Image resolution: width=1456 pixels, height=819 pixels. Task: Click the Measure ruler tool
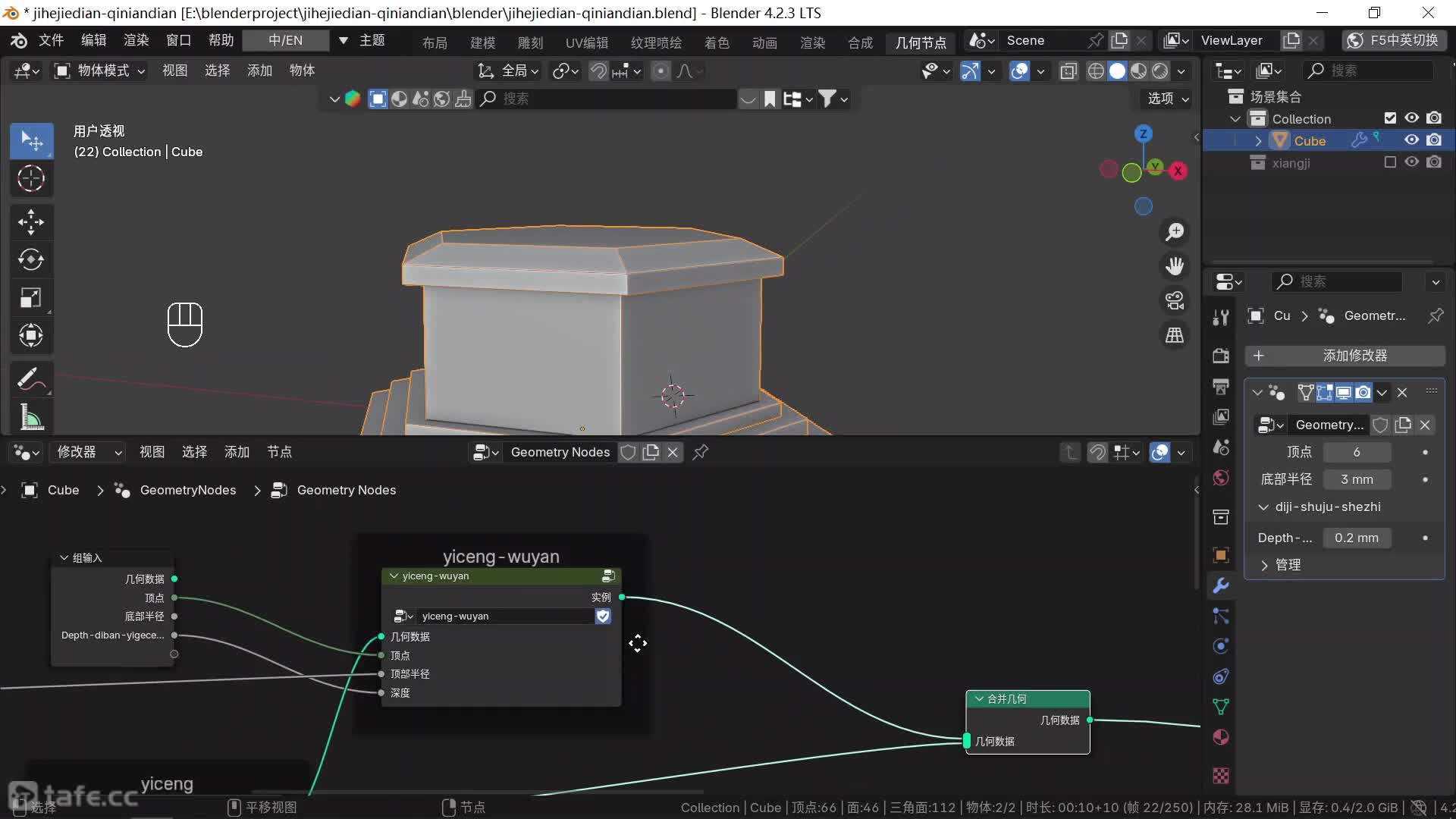point(31,417)
